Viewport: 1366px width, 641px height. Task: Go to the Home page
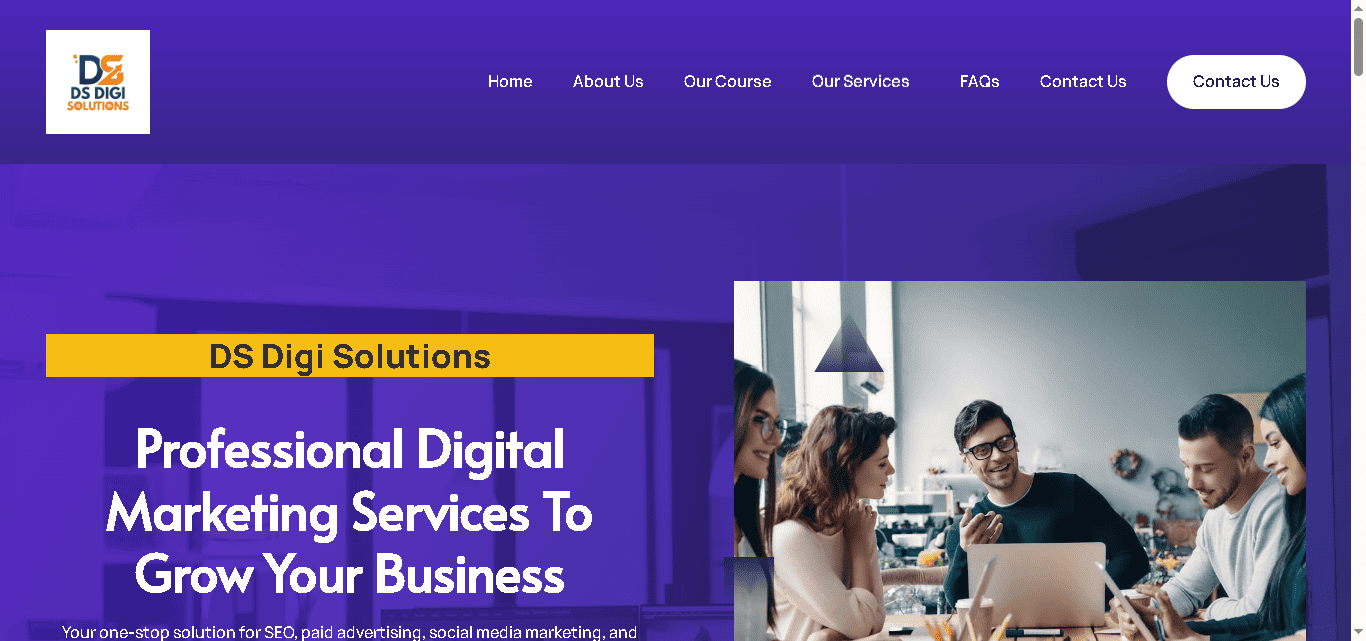[510, 82]
